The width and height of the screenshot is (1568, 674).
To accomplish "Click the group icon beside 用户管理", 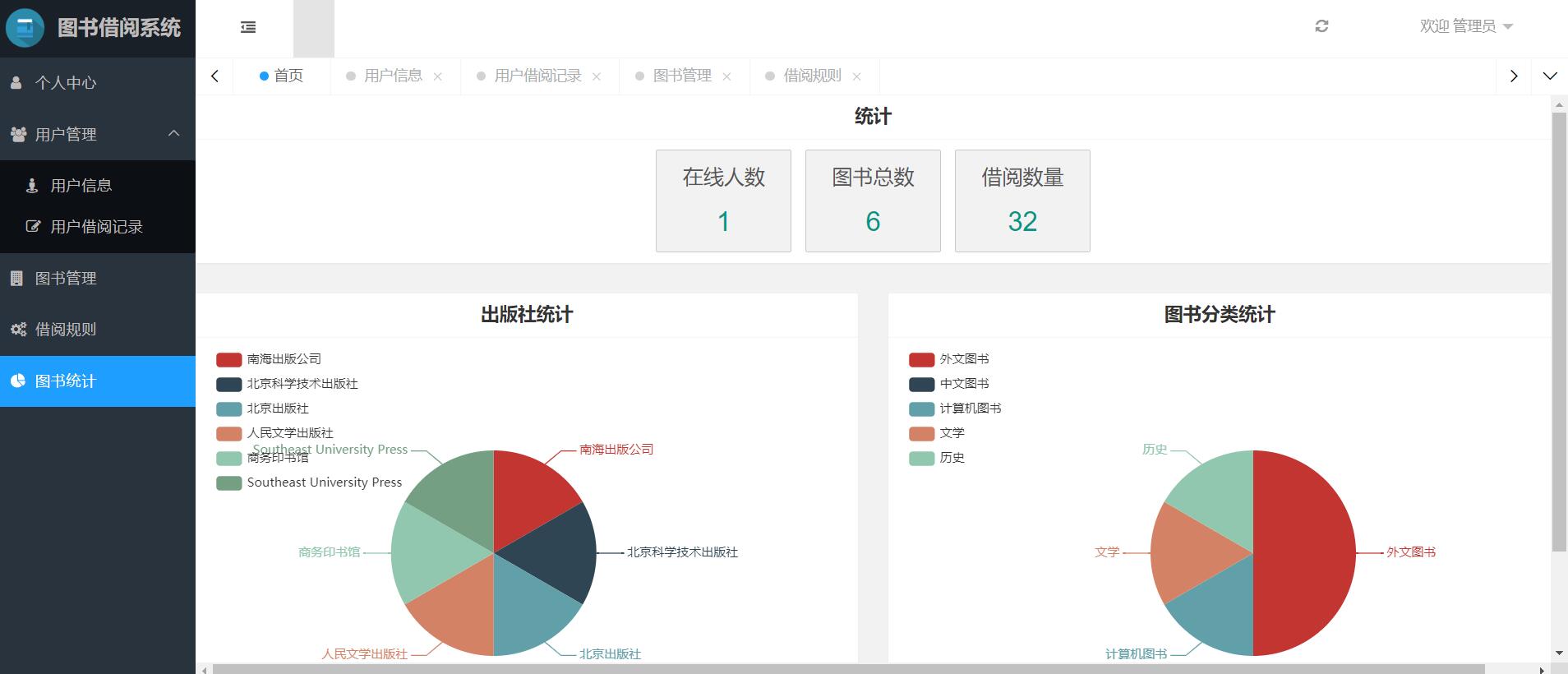I will pyautogui.click(x=18, y=133).
